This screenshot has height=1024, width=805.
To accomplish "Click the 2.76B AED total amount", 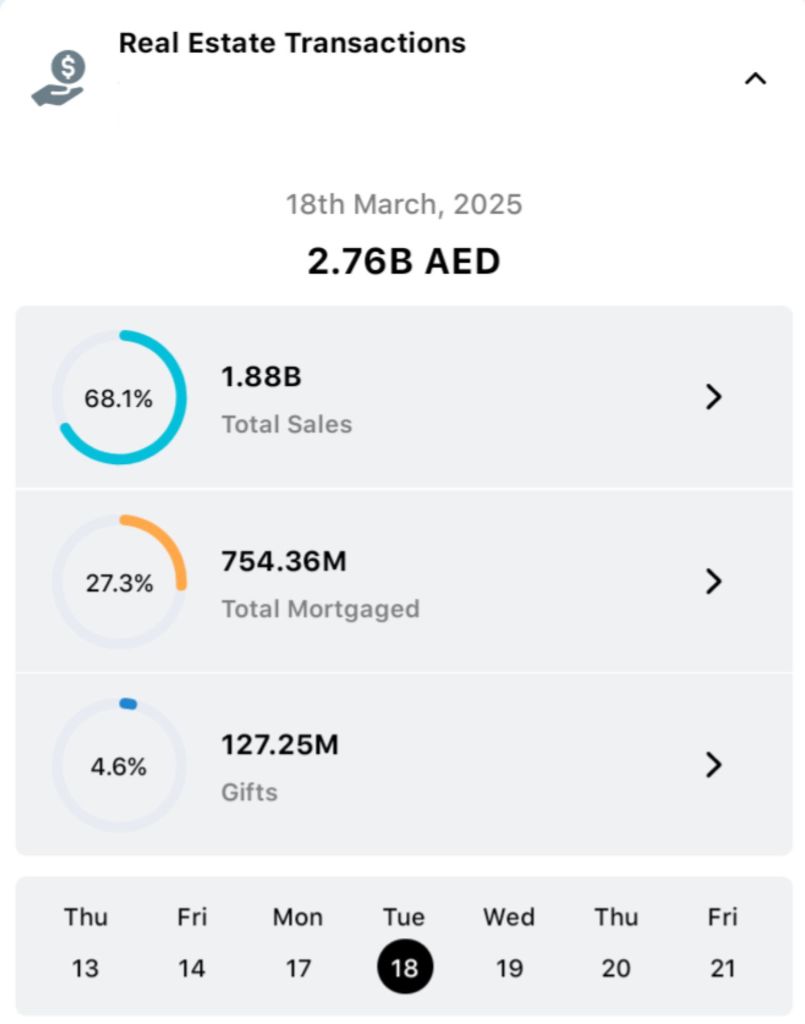I will [x=403, y=261].
